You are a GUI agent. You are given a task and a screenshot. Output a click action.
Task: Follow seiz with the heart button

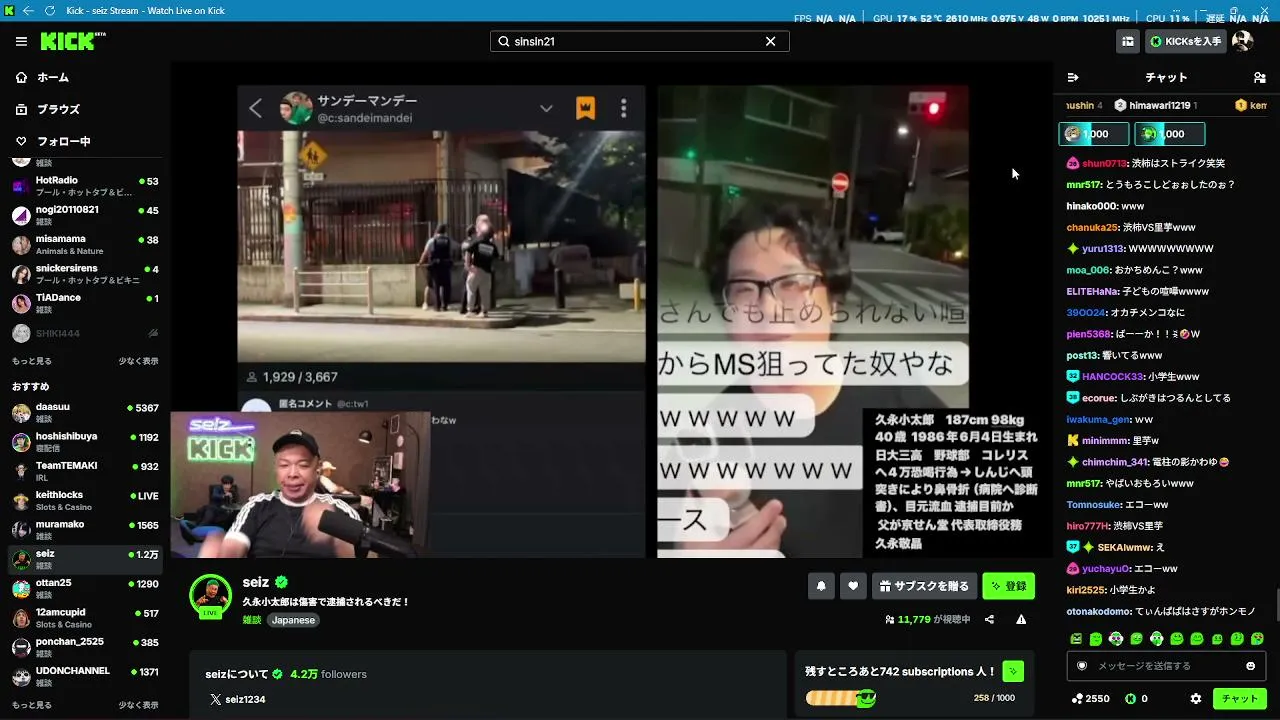click(x=852, y=586)
